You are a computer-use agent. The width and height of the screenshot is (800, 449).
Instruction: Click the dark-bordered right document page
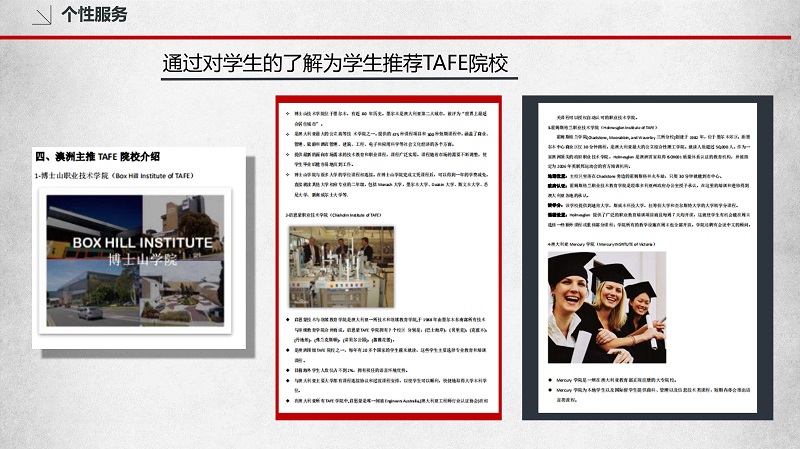point(647,258)
